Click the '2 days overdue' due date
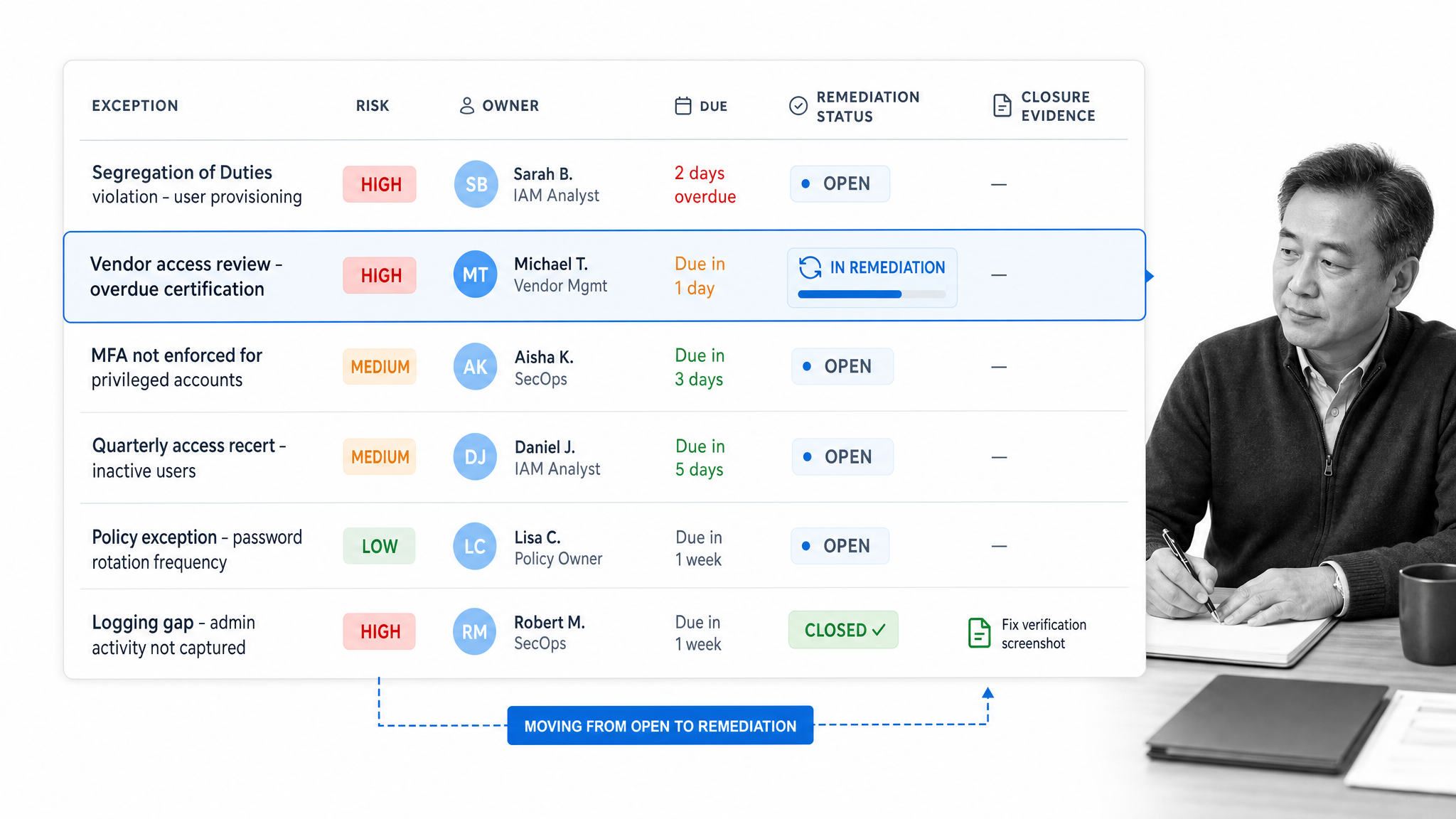1456x819 pixels. [x=705, y=184]
